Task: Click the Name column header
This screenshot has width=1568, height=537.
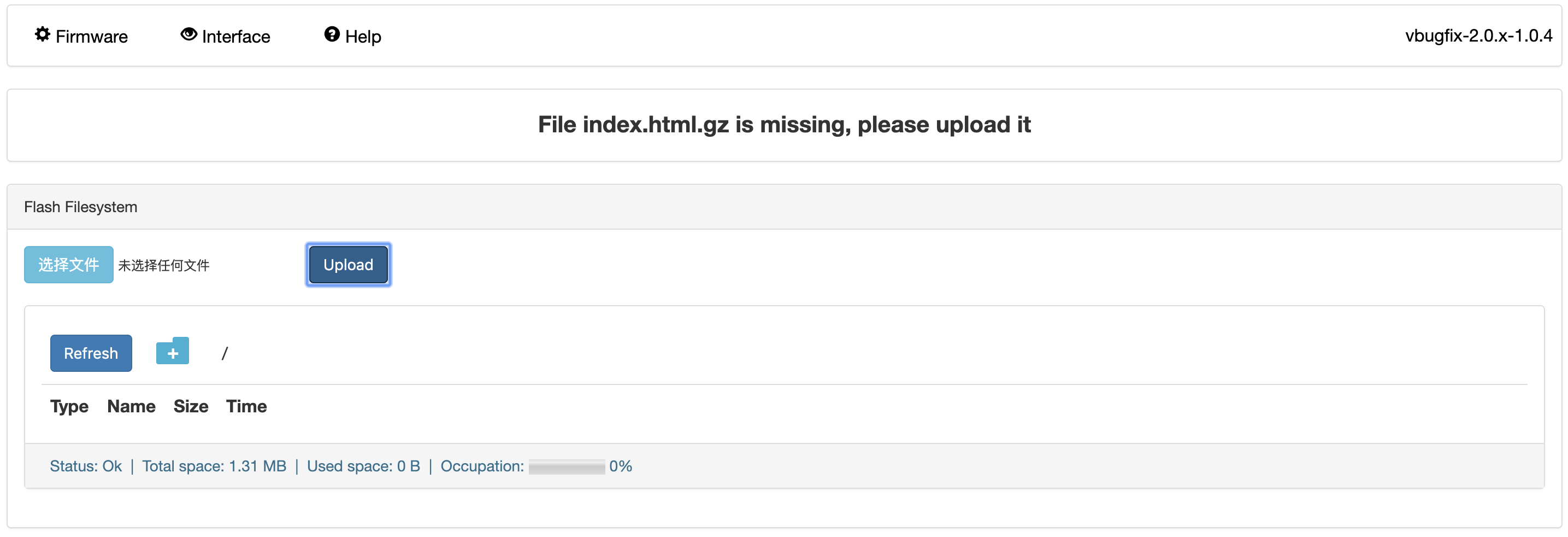Action: pyautogui.click(x=131, y=406)
